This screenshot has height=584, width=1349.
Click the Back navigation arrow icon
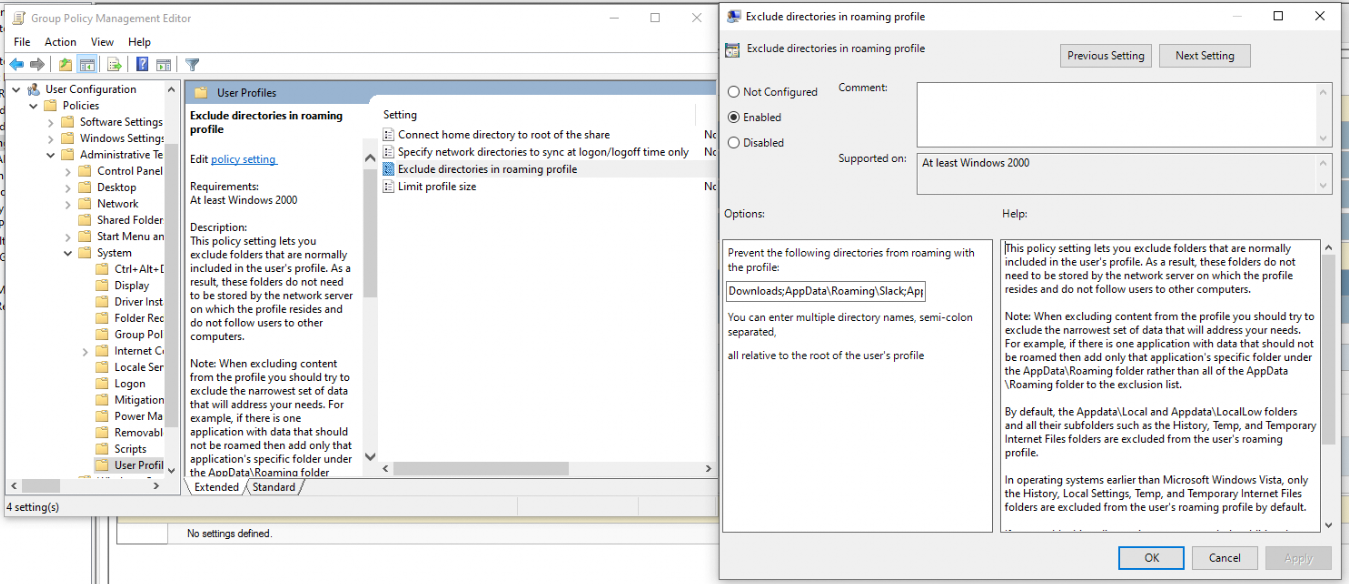pos(16,63)
